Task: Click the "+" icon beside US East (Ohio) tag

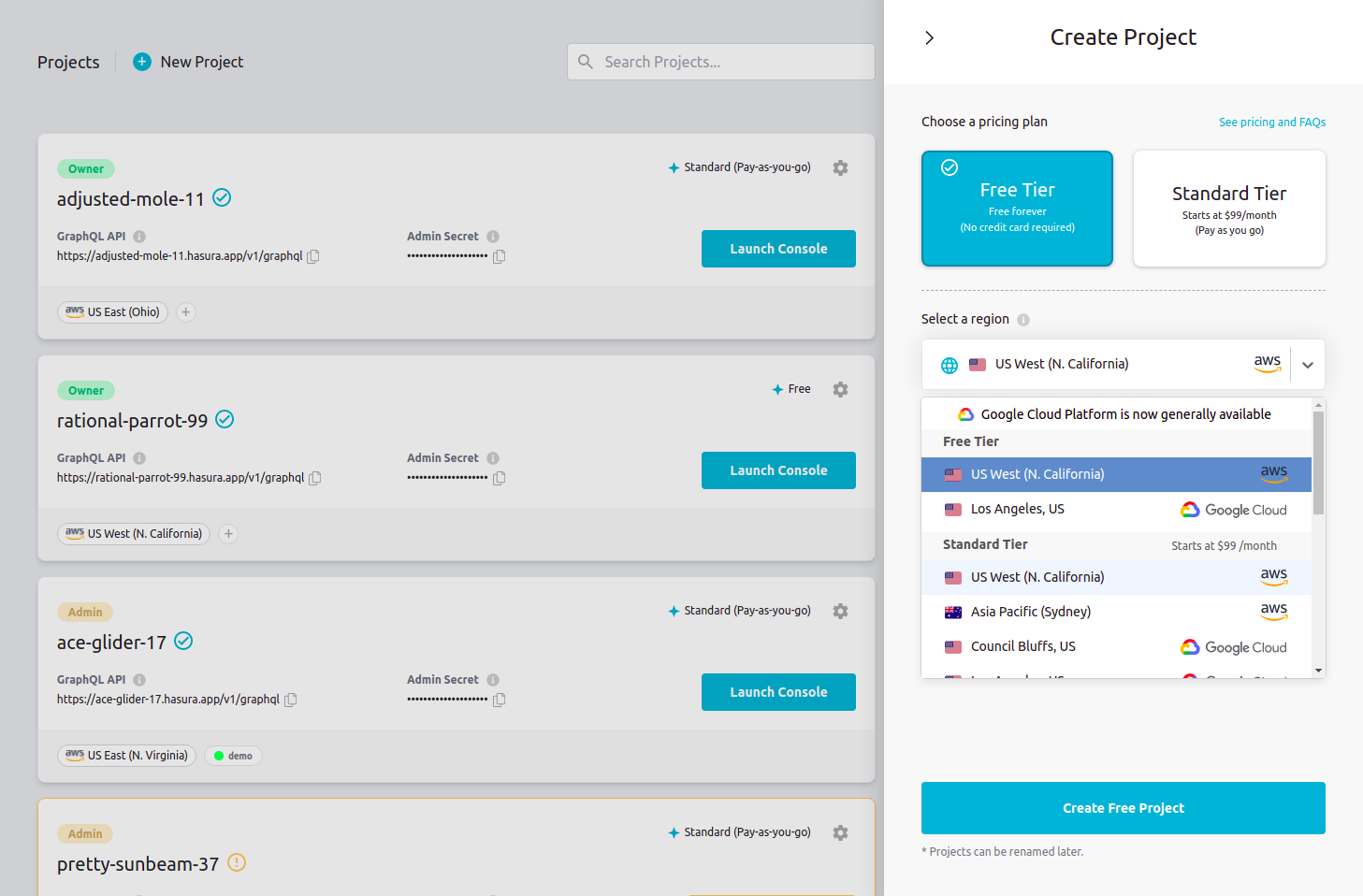Action: [185, 311]
